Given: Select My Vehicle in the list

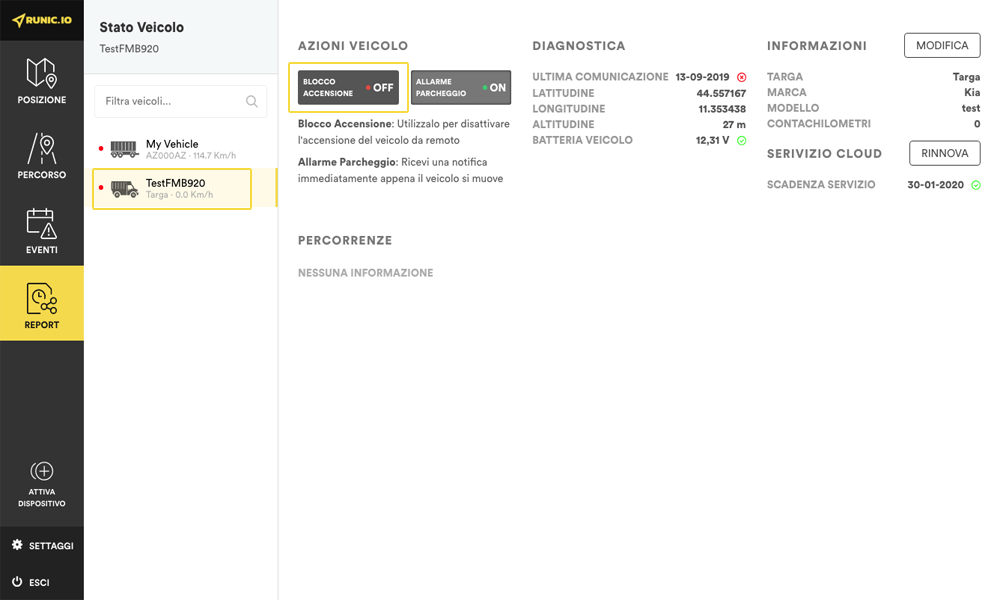Looking at the screenshot, I should pos(172,149).
